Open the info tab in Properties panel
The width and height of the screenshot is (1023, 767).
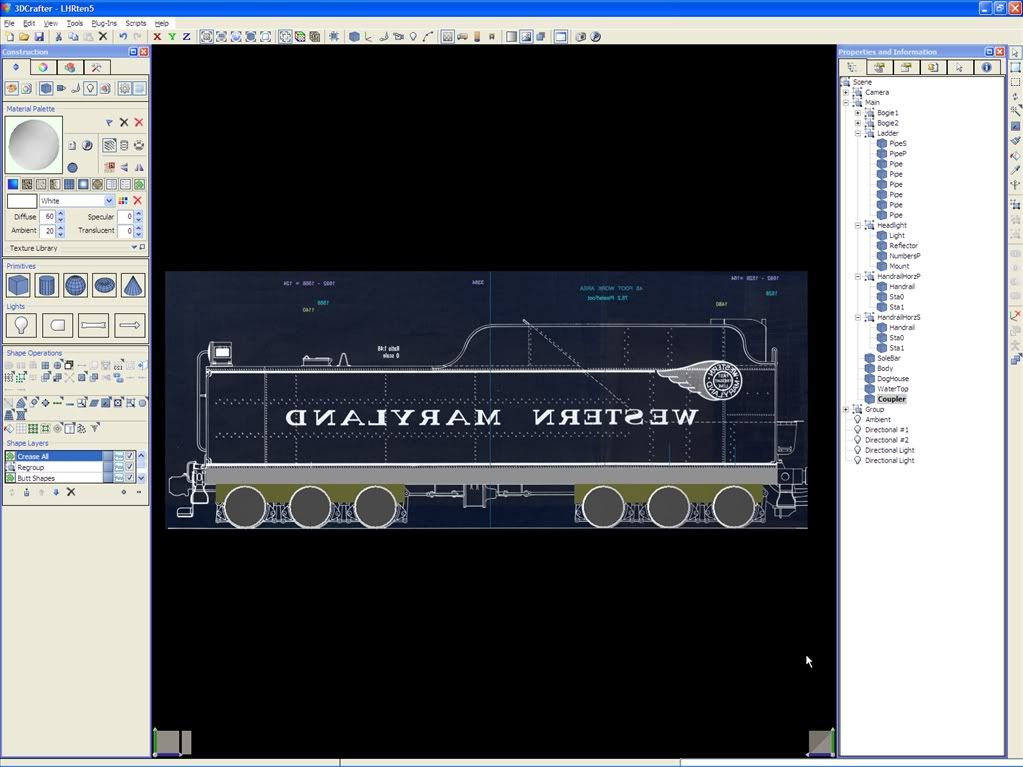coord(986,67)
